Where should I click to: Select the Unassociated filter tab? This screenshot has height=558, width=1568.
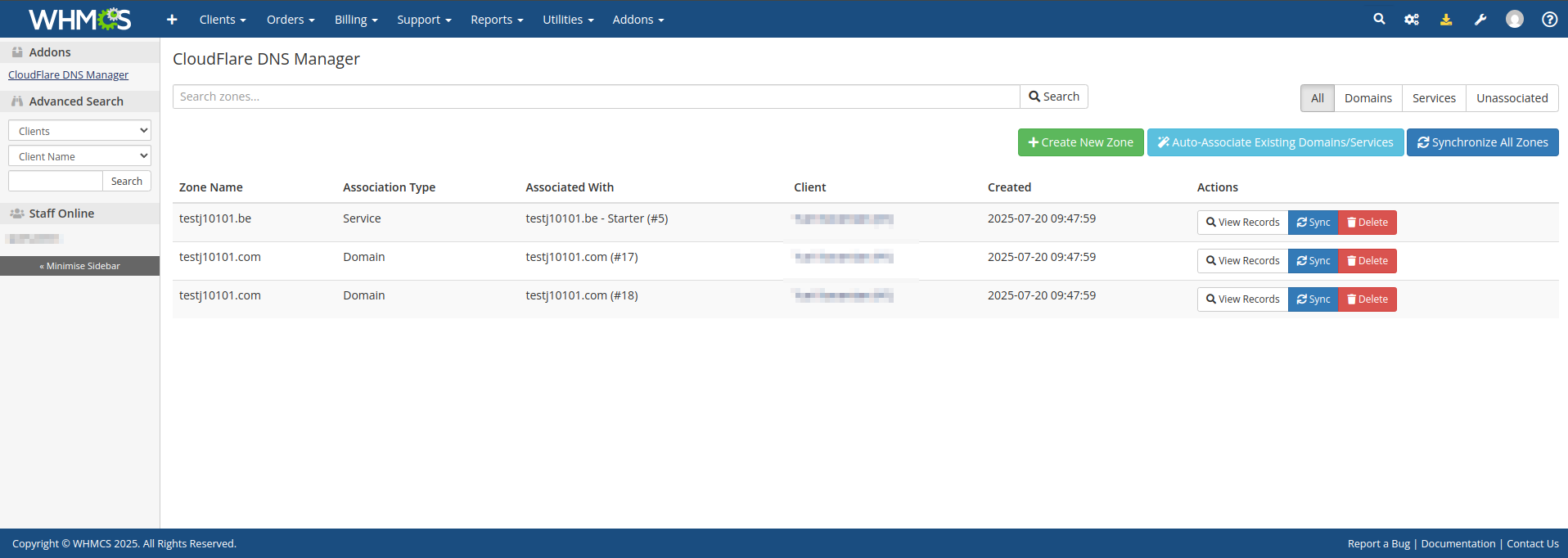click(x=1512, y=98)
